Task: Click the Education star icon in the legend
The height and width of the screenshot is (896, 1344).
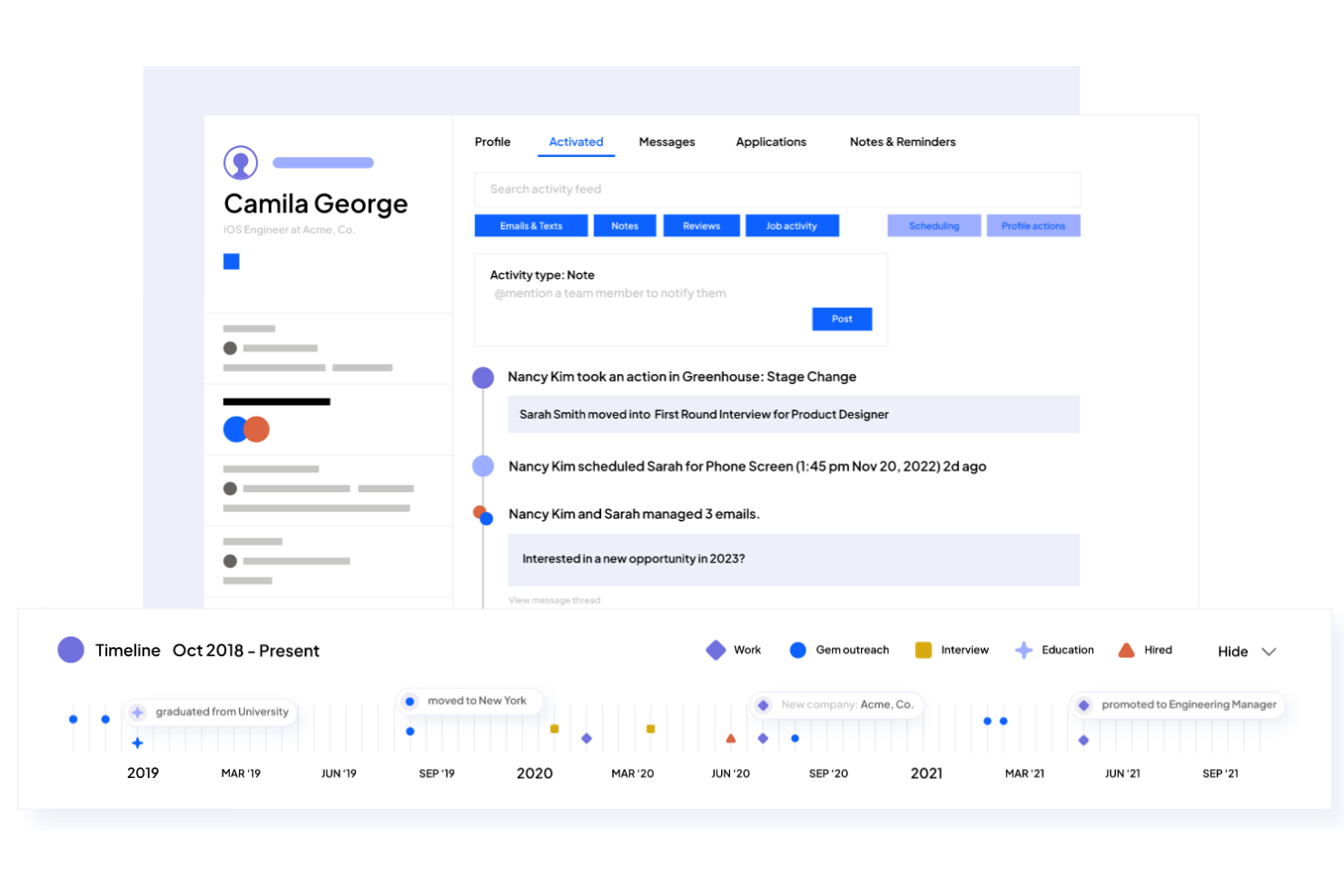Action: tap(1023, 650)
